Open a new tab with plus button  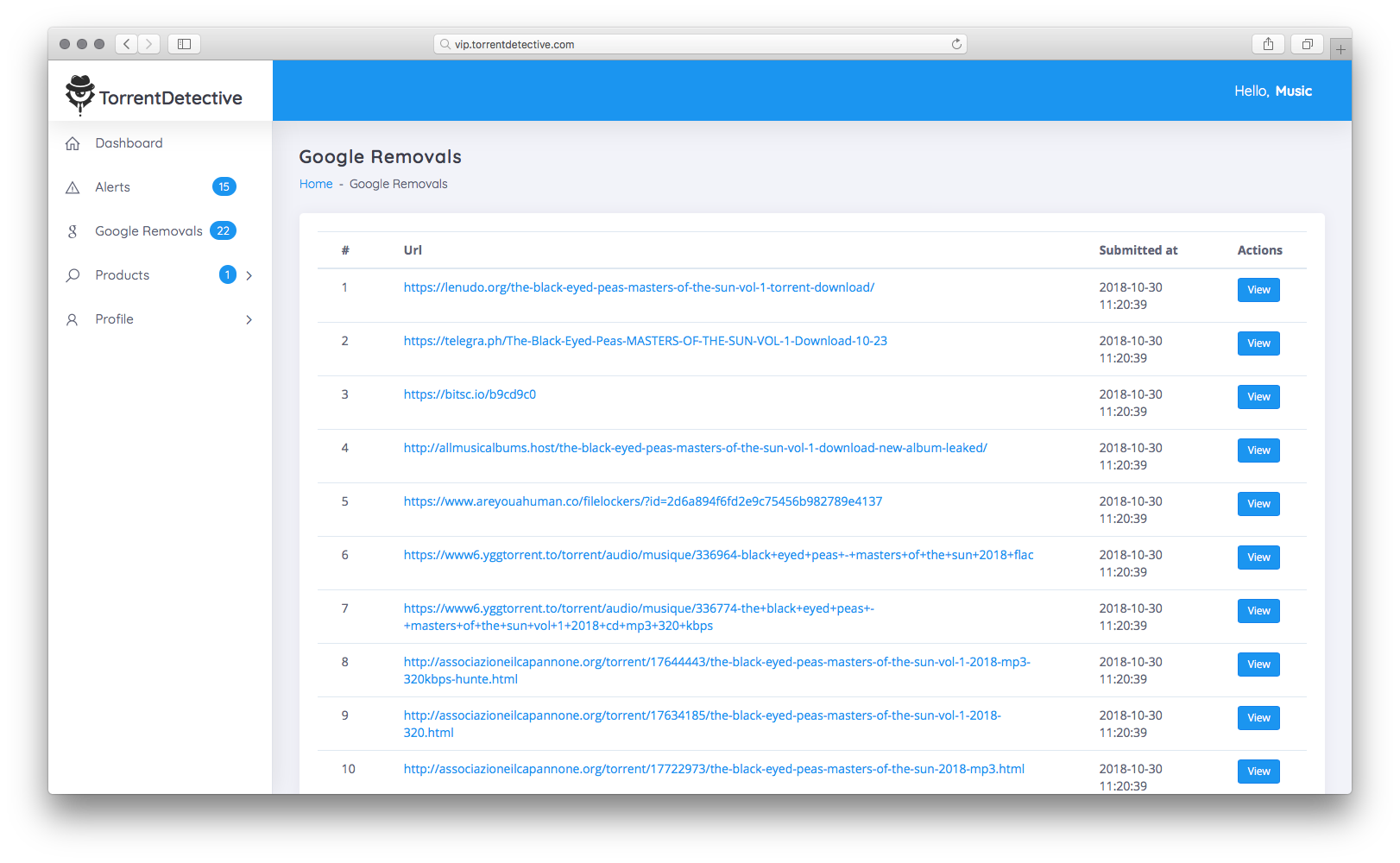1340,49
